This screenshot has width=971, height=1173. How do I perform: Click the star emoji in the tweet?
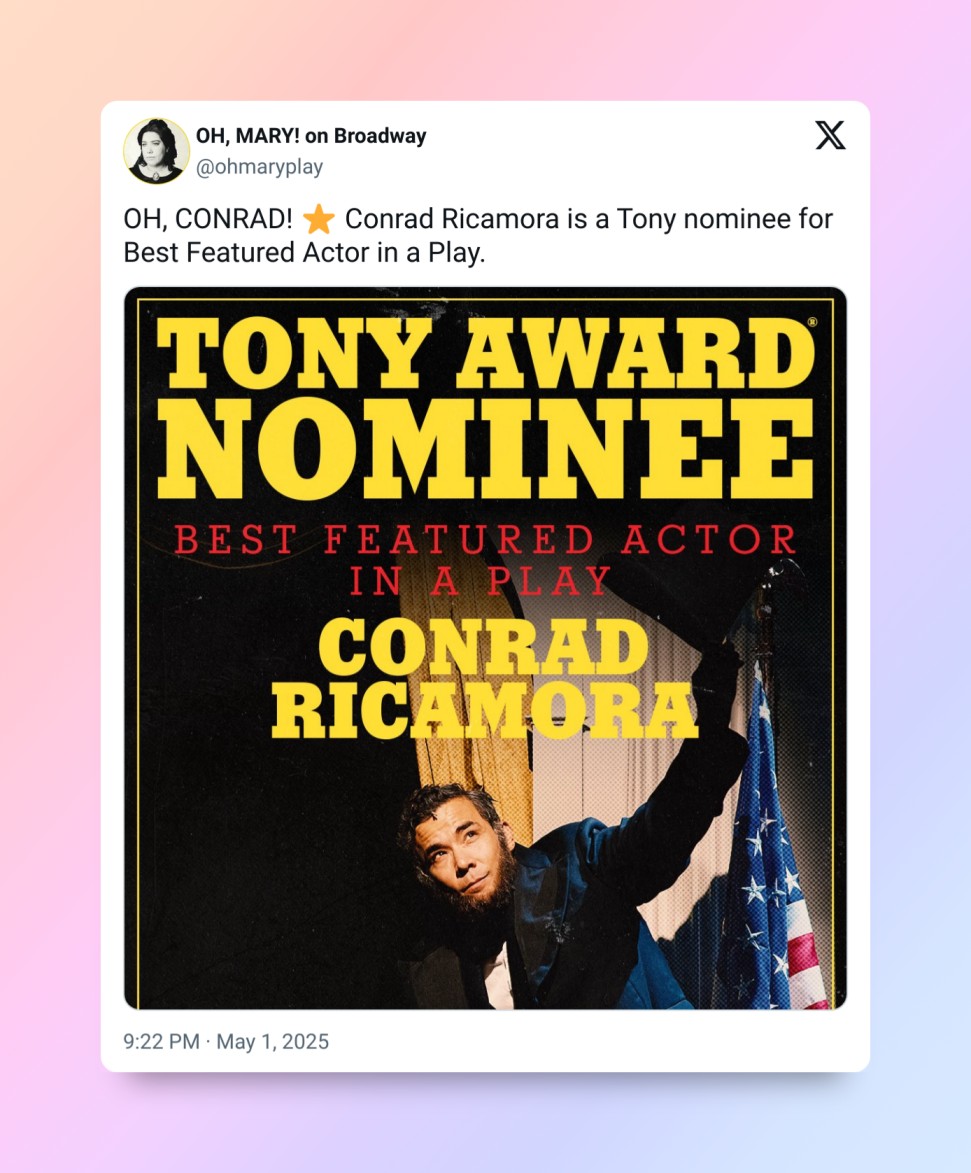click(x=319, y=219)
